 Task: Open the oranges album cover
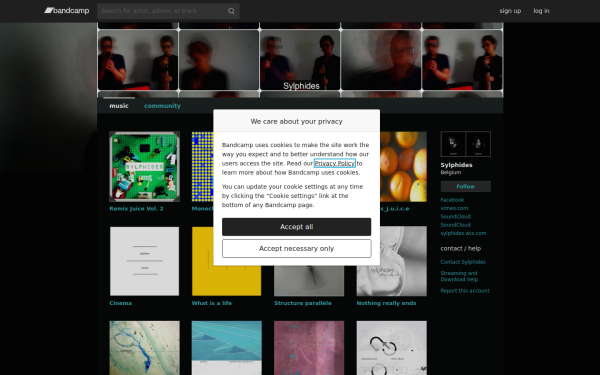pos(403,166)
